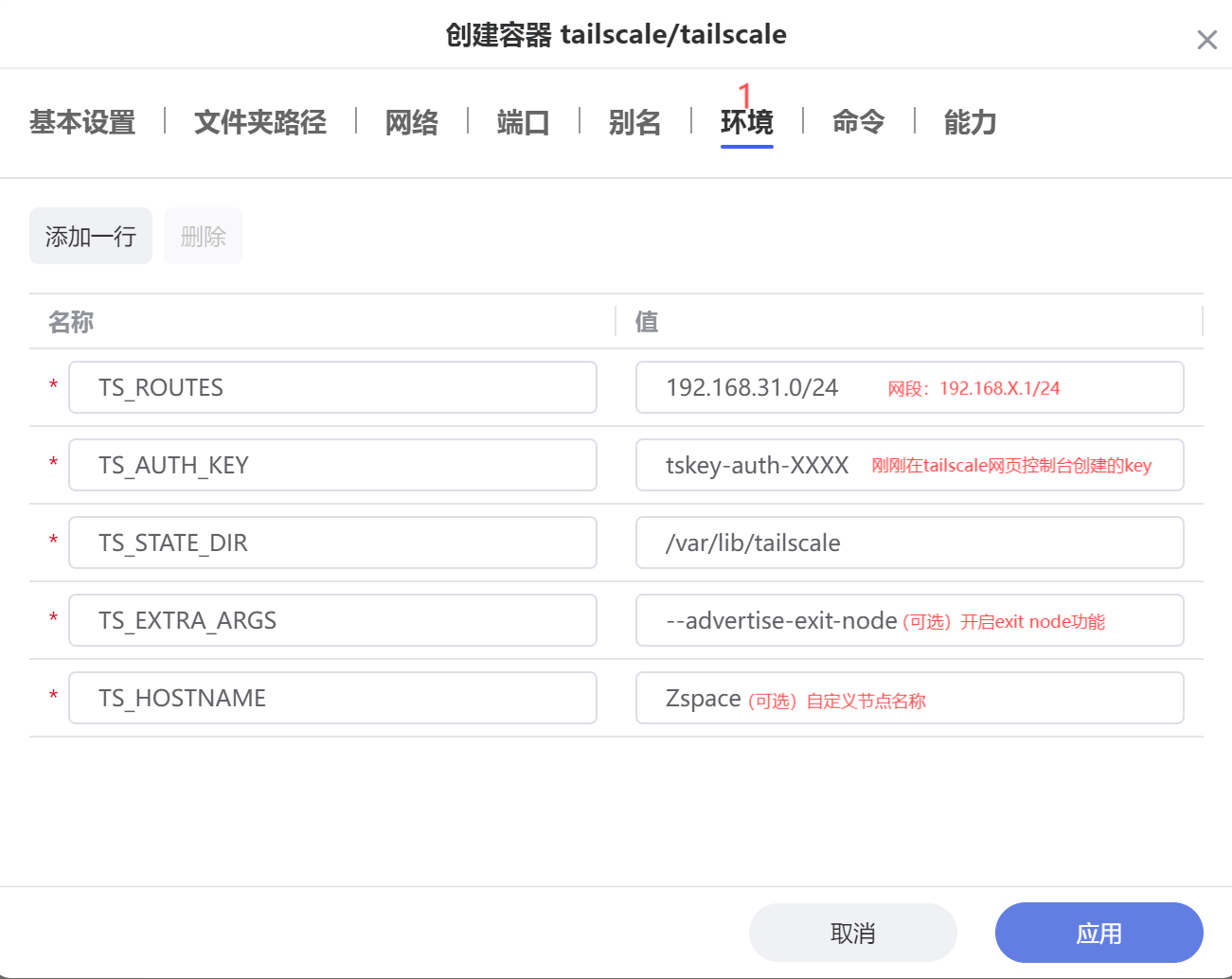Edit the /var/lib/tailscale value field
The height and width of the screenshot is (979, 1232).
(910, 543)
